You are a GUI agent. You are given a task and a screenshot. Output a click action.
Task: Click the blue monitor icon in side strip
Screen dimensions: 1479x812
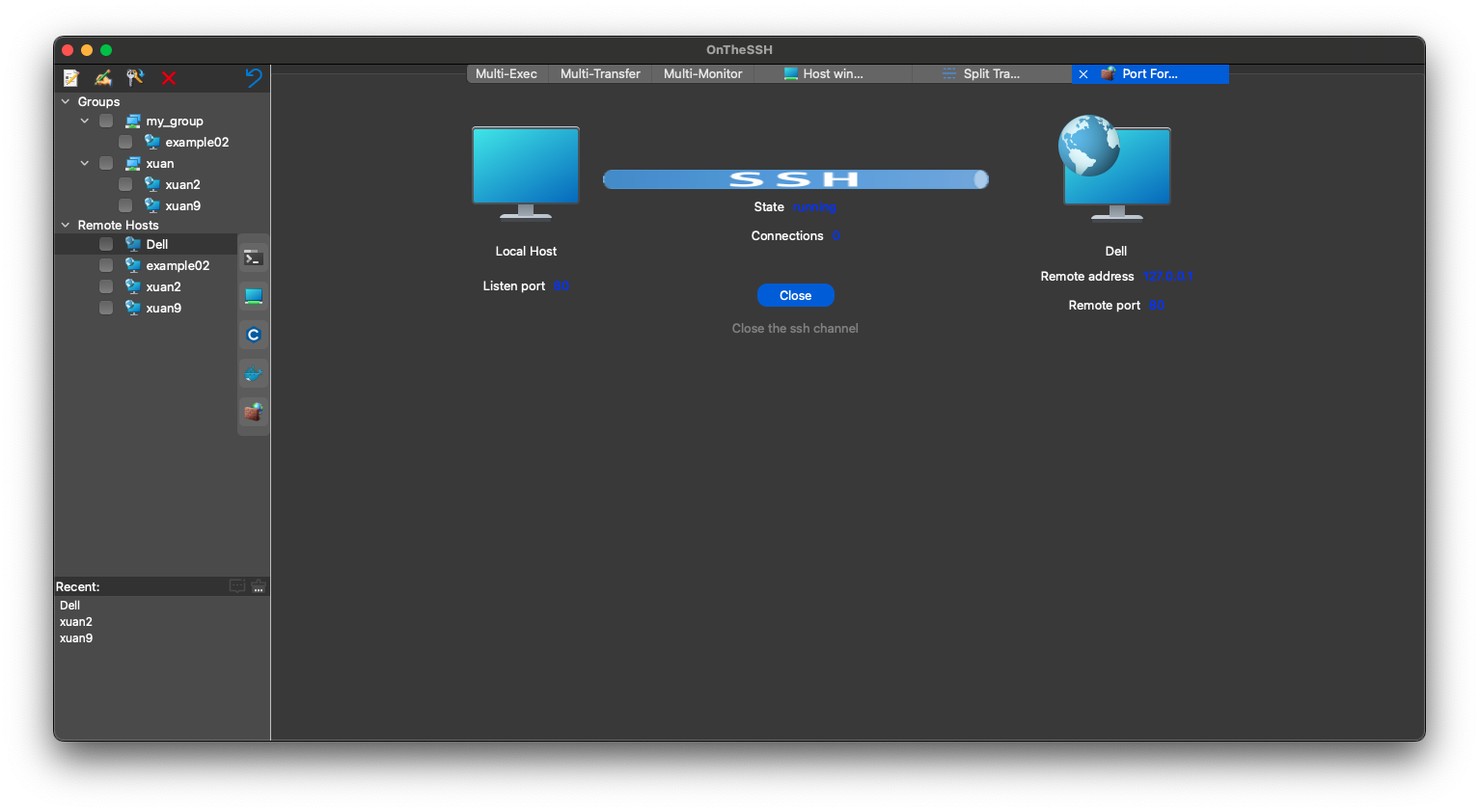(x=253, y=296)
